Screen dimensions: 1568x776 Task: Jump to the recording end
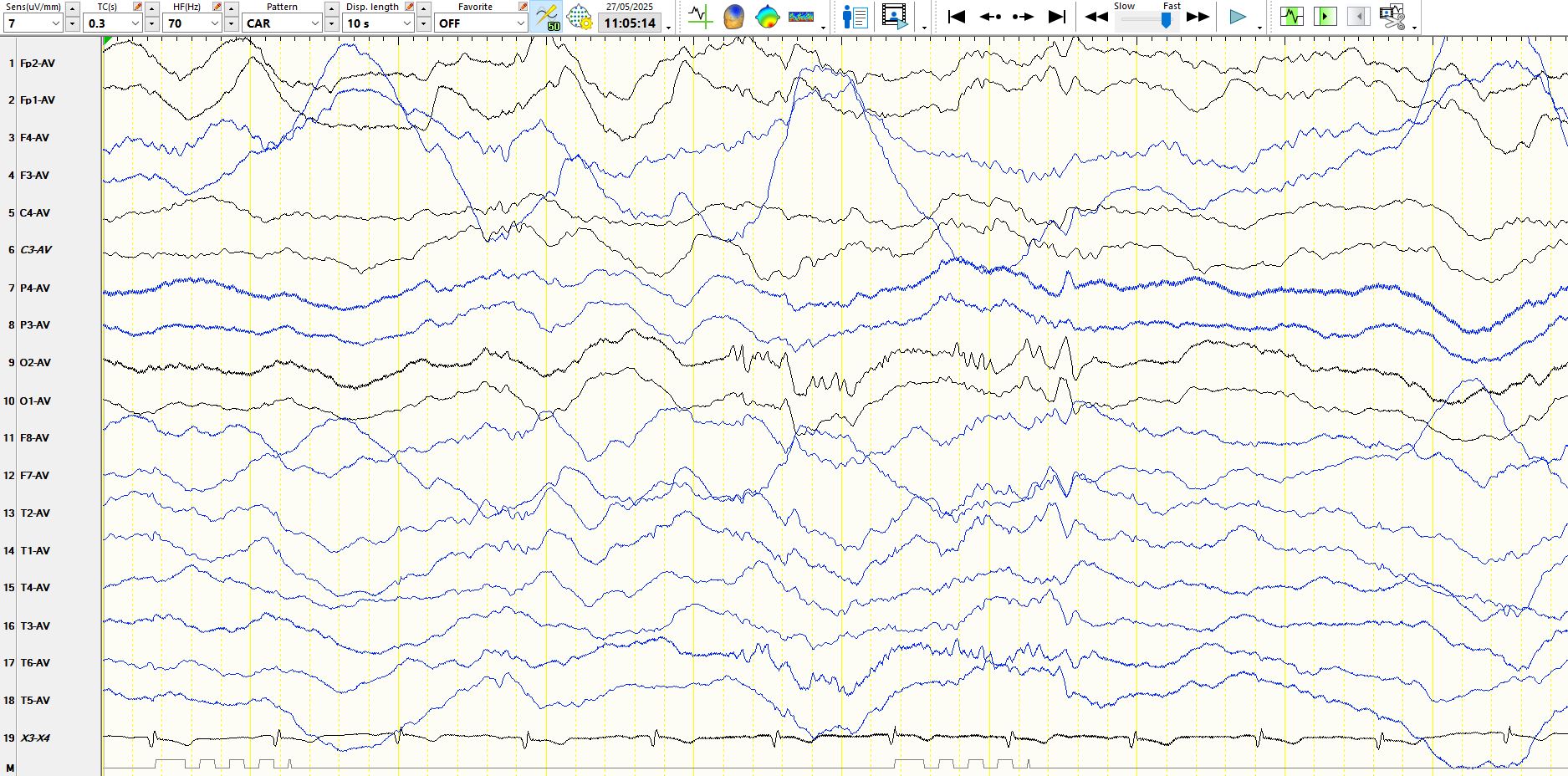click(1057, 16)
